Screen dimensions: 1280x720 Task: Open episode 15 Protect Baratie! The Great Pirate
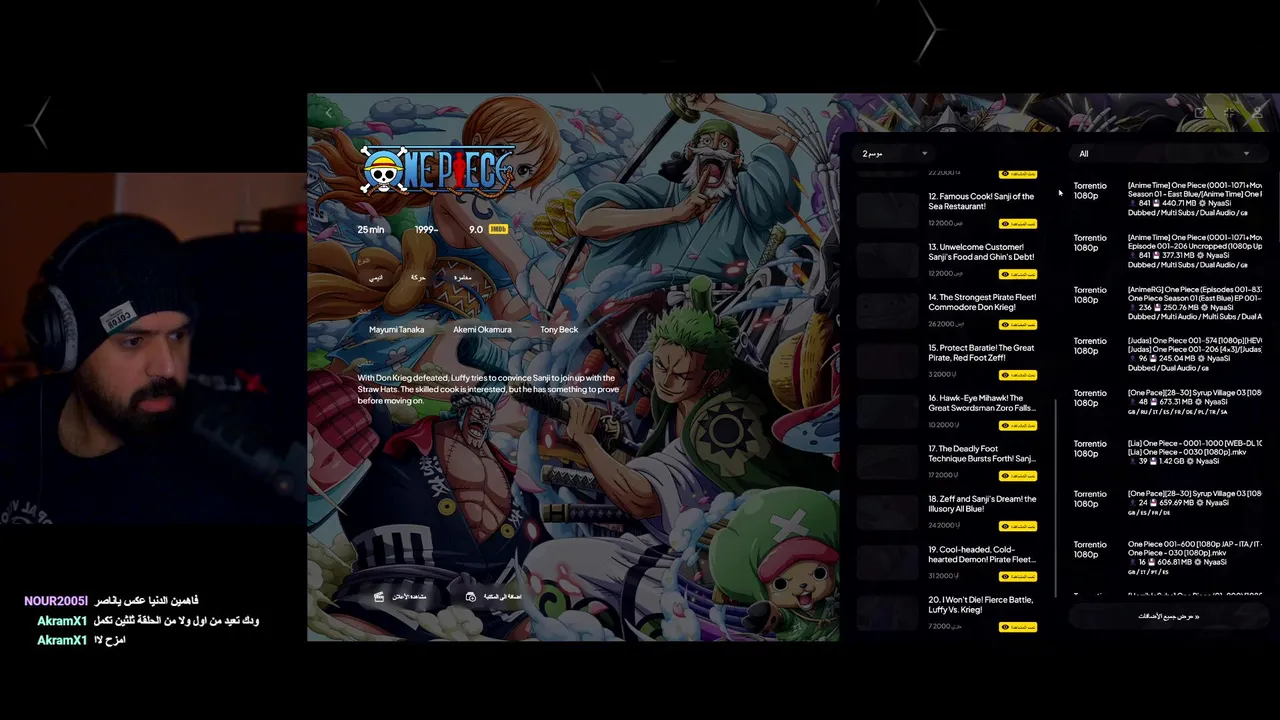tap(981, 353)
